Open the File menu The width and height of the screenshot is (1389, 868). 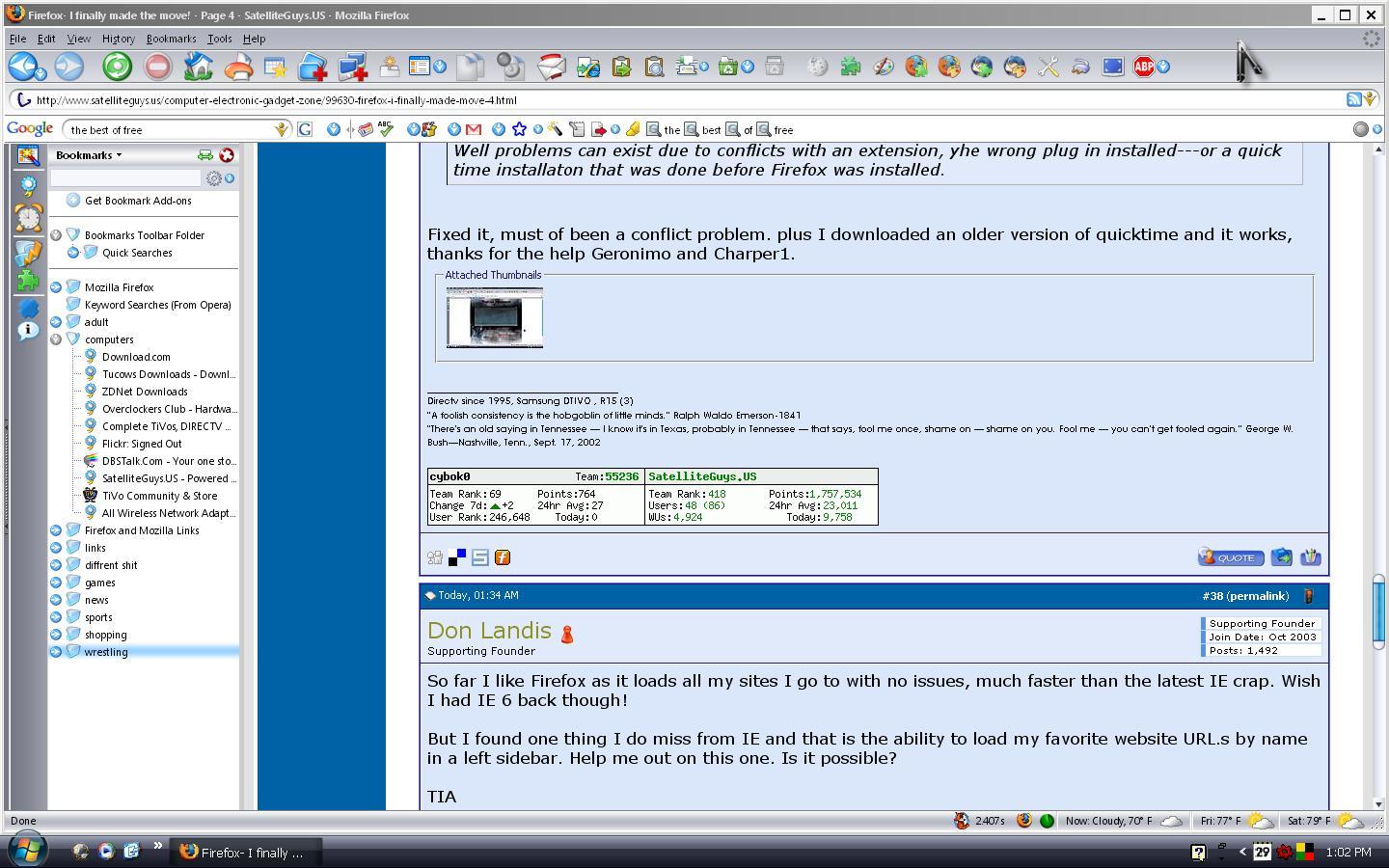[x=17, y=39]
